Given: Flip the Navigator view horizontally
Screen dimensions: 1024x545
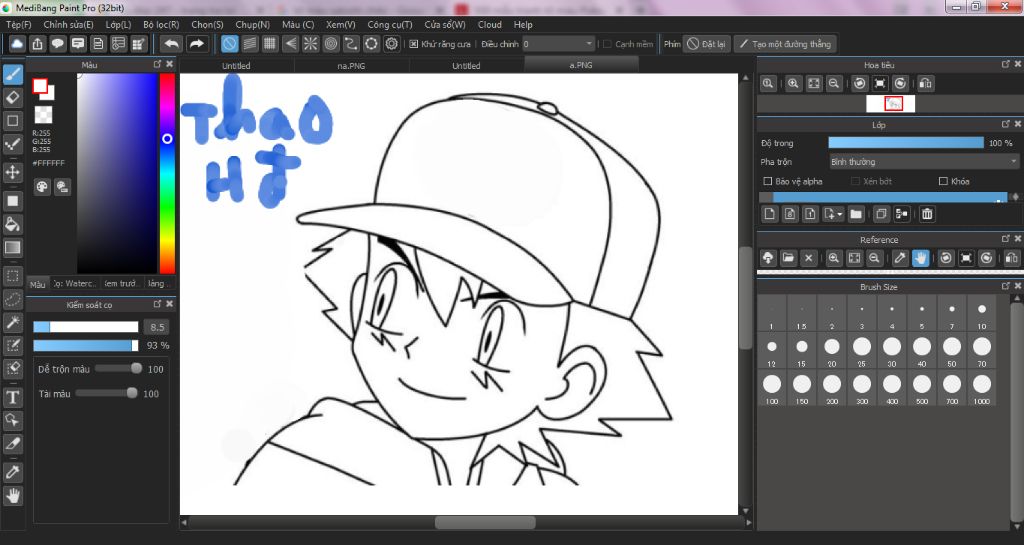Looking at the screenshot, I should (925, 84).
